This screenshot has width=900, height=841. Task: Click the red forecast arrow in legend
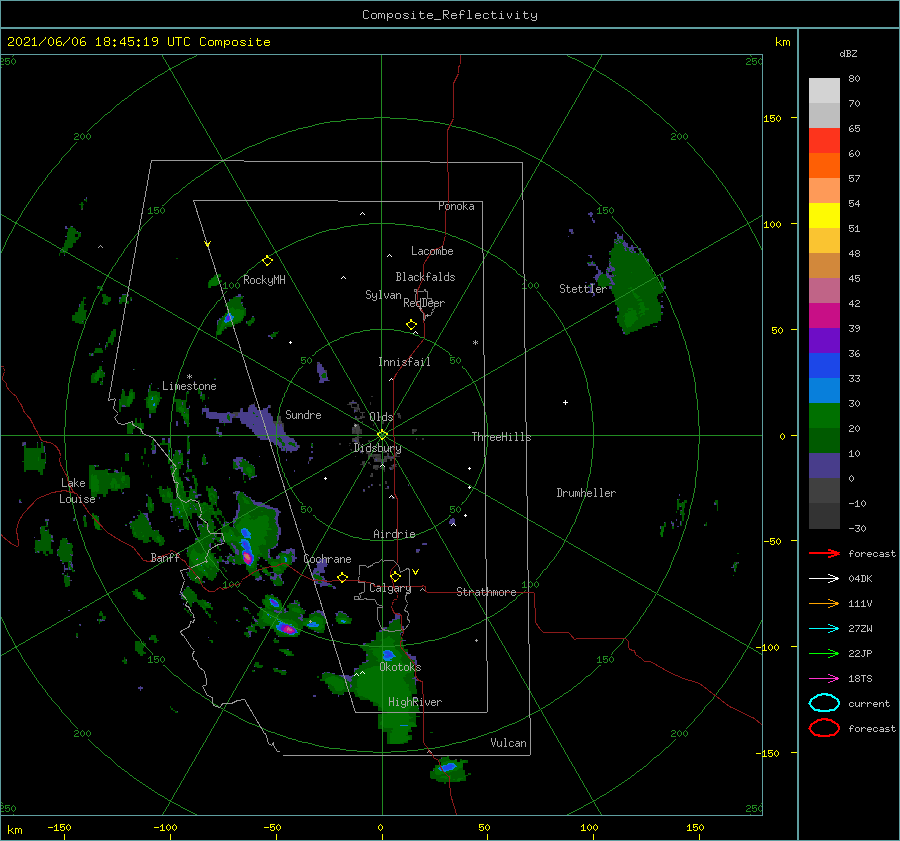824,553
